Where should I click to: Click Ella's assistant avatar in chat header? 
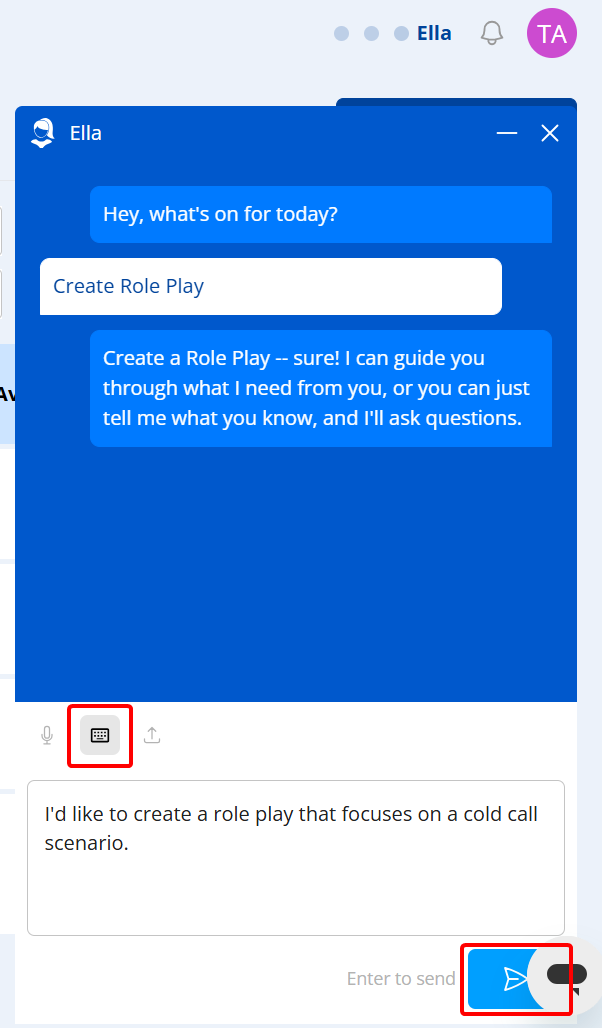click(42, 133)
